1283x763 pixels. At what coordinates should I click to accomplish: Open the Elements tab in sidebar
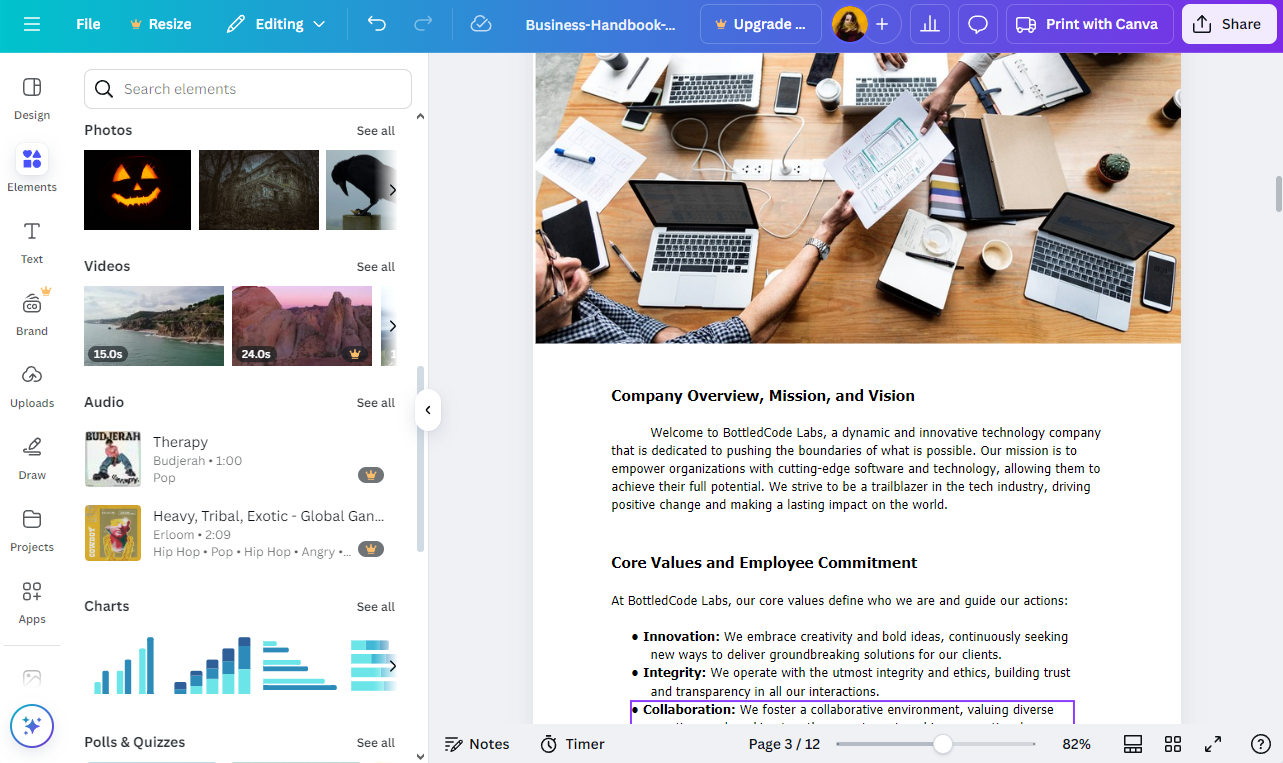(32, 170)
